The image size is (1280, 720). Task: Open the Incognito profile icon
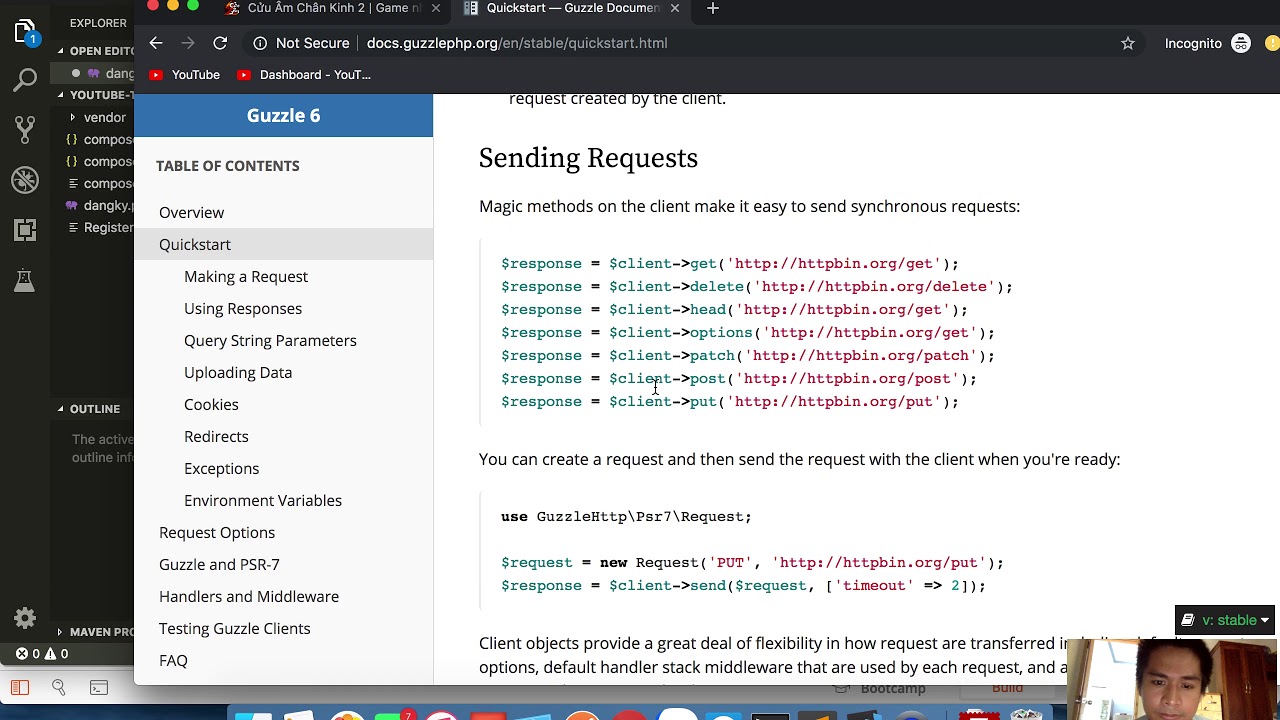(x=1241, y=43)
